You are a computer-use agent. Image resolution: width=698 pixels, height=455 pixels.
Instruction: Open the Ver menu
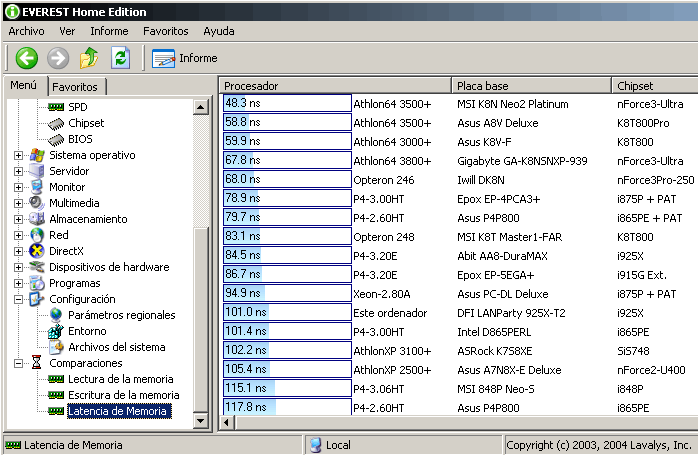point(67,31)
